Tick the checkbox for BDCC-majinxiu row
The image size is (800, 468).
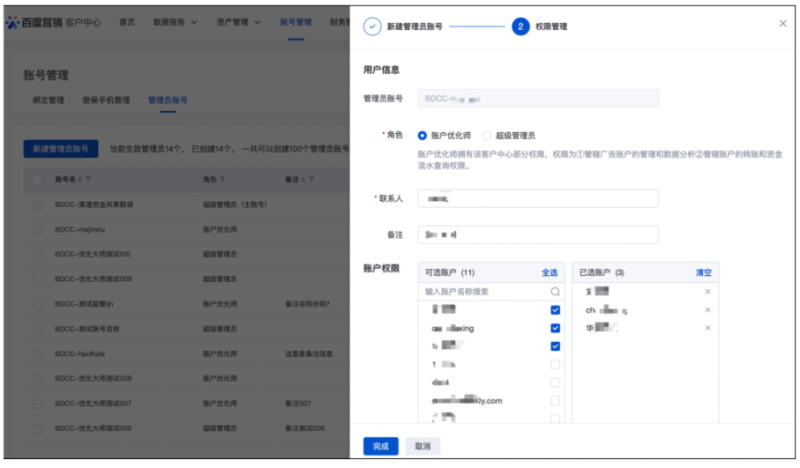(37, 230)
